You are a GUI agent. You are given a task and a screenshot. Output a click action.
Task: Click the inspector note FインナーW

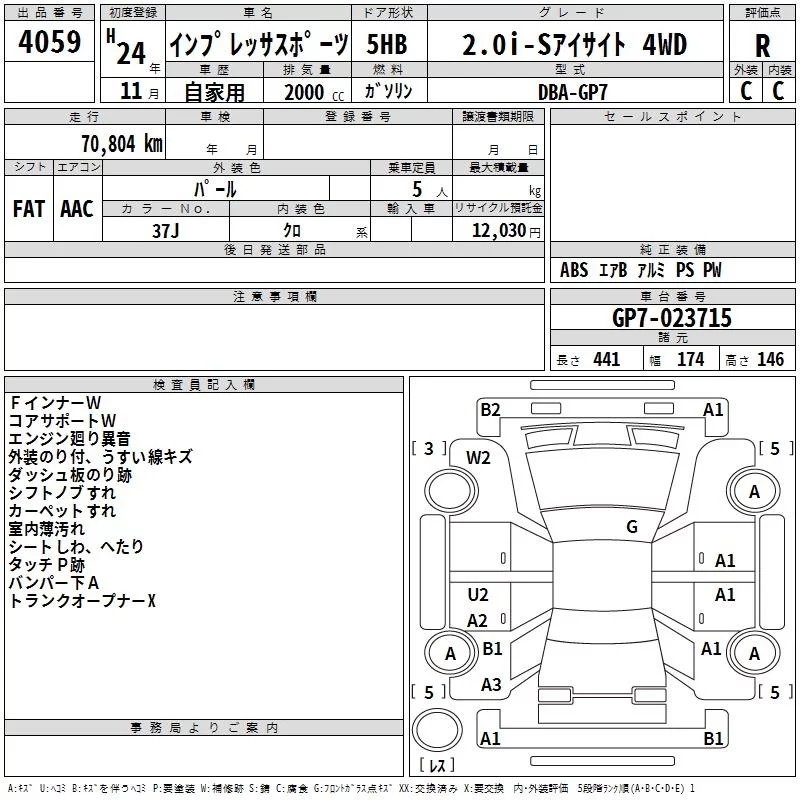pyautogui.click(x=55, y=403)
